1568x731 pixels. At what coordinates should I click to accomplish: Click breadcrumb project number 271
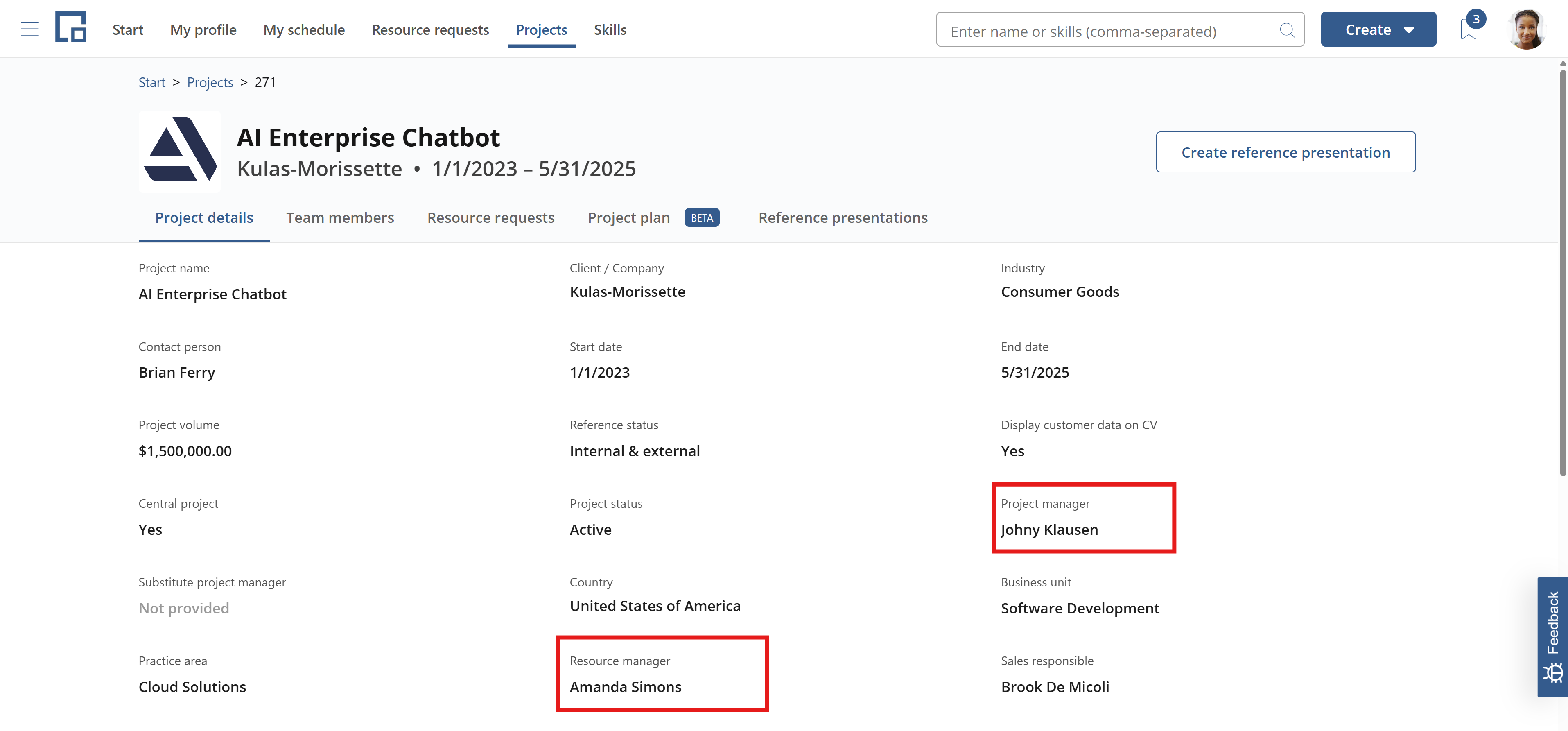point(265,82)
